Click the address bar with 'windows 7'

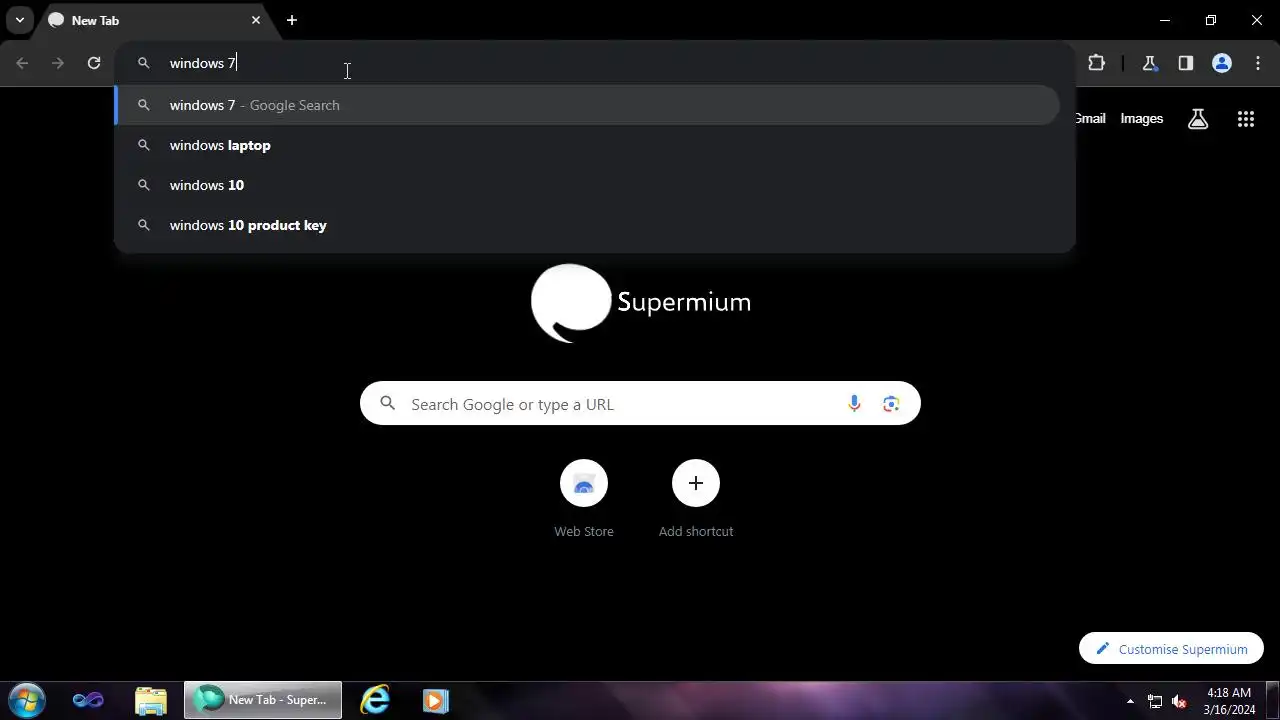(x=595, y=63)
